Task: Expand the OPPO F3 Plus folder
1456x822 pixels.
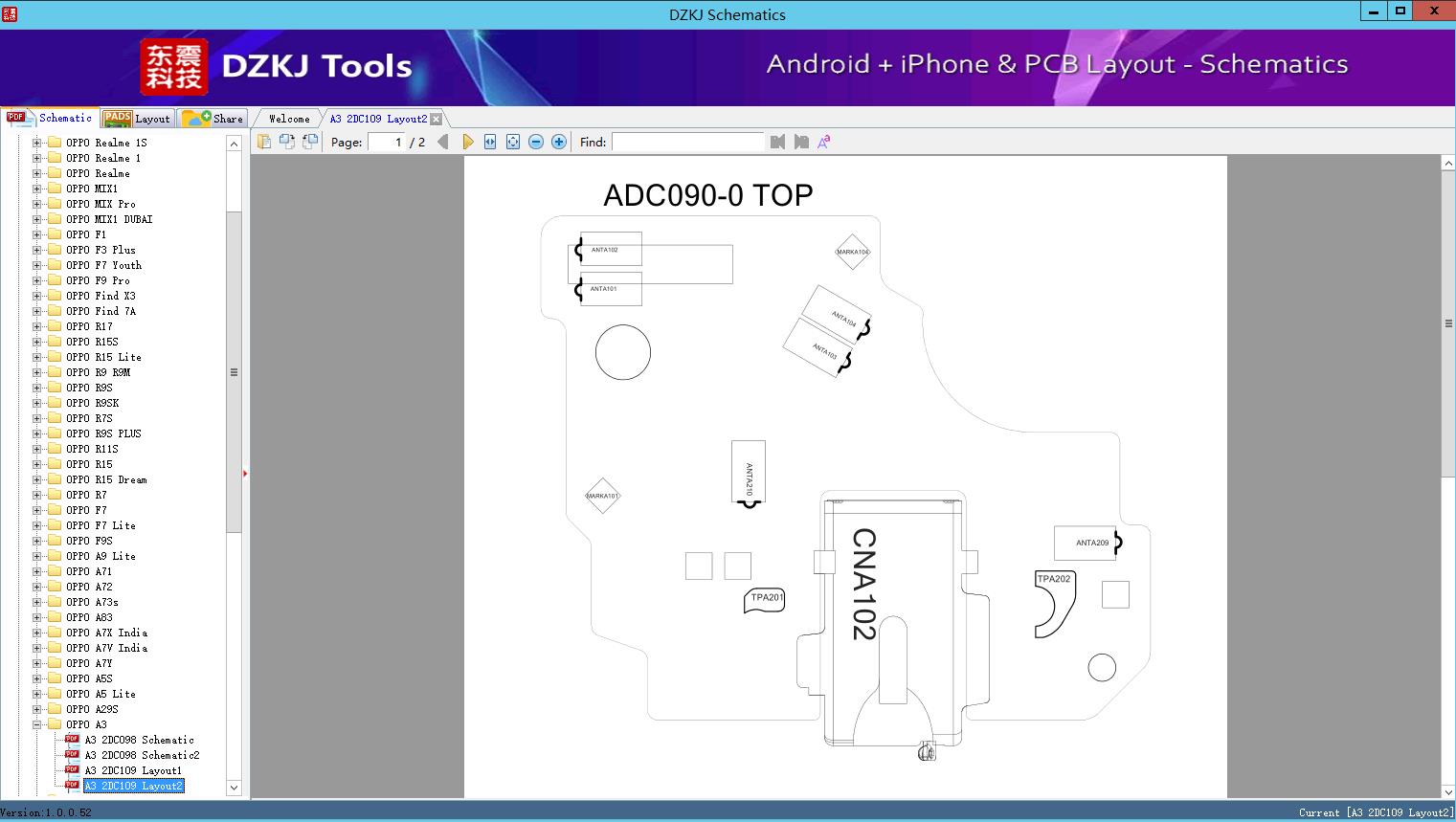Action: coord(37,250)
